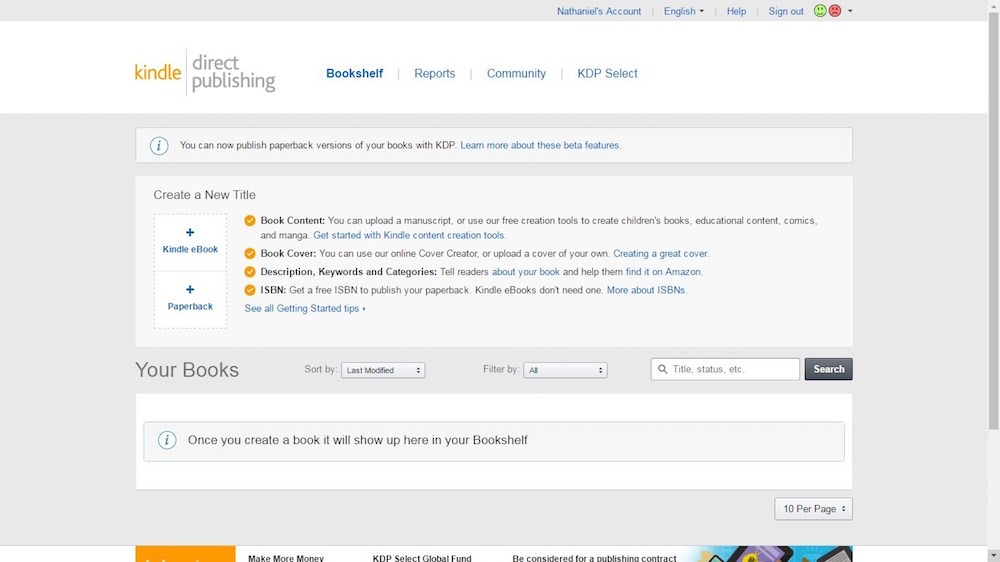Open the Creating a great cover link
Viewport: 1000px width, 562px height.
pyautogui.click(x=661, y=253)
